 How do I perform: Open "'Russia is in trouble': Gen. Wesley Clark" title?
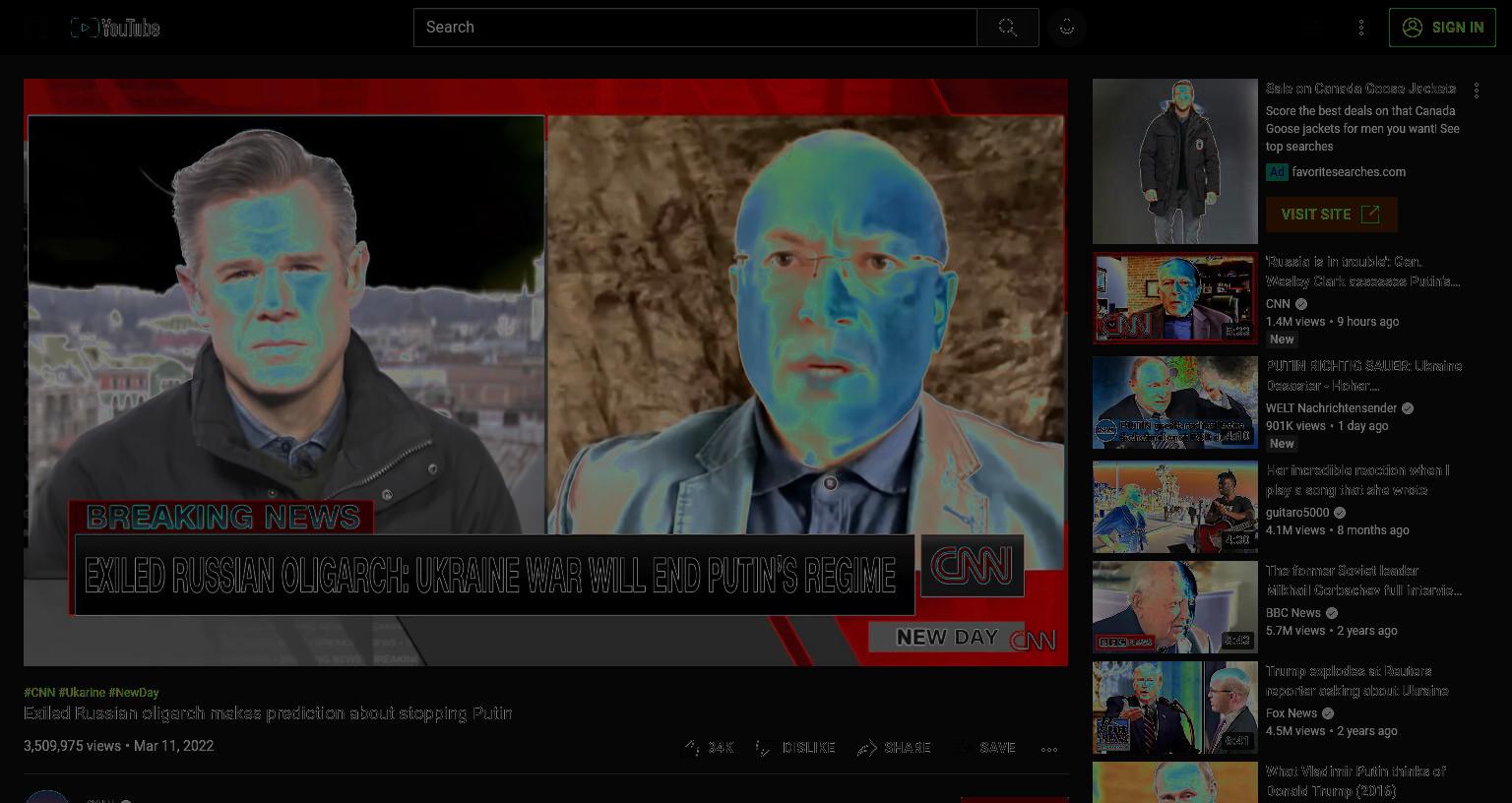1362,272
